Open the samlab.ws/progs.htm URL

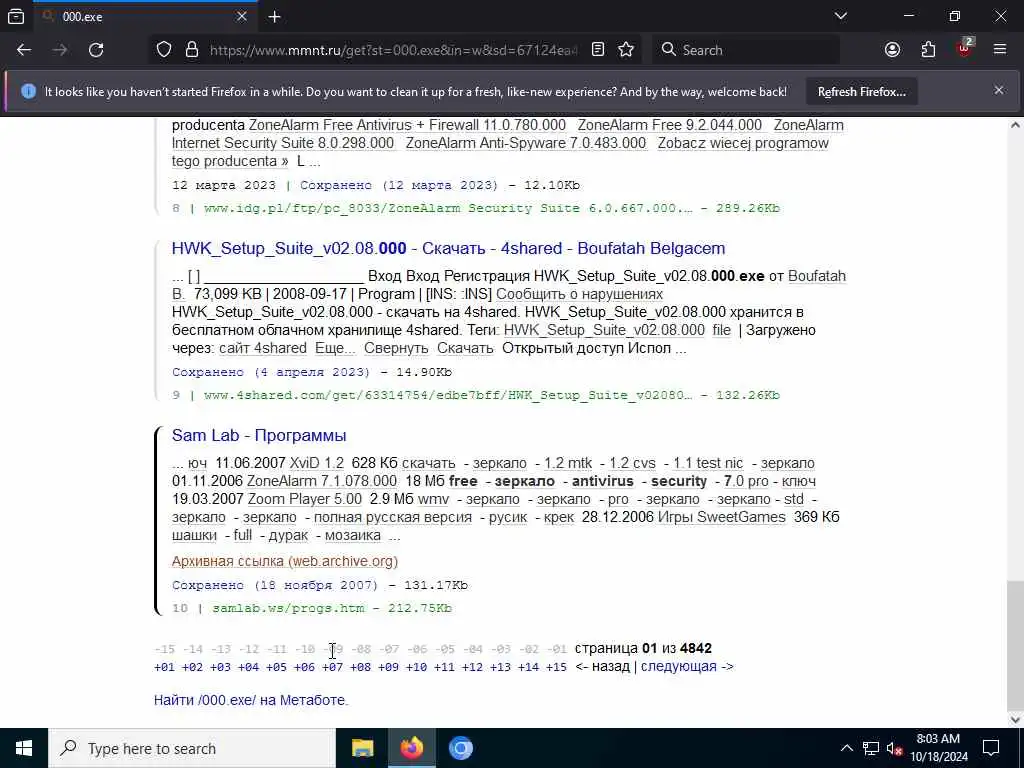coord(288,608)
